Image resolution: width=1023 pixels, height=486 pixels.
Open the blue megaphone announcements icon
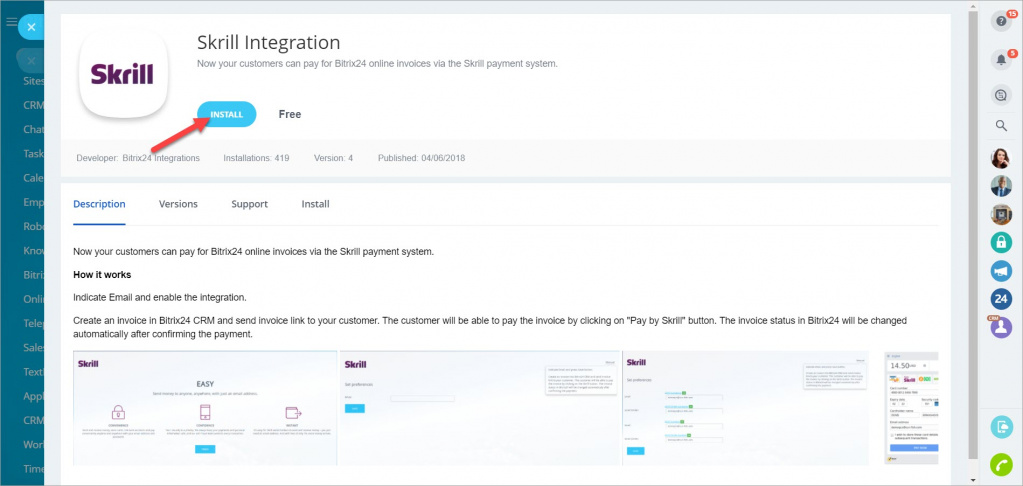(1001, 271)
